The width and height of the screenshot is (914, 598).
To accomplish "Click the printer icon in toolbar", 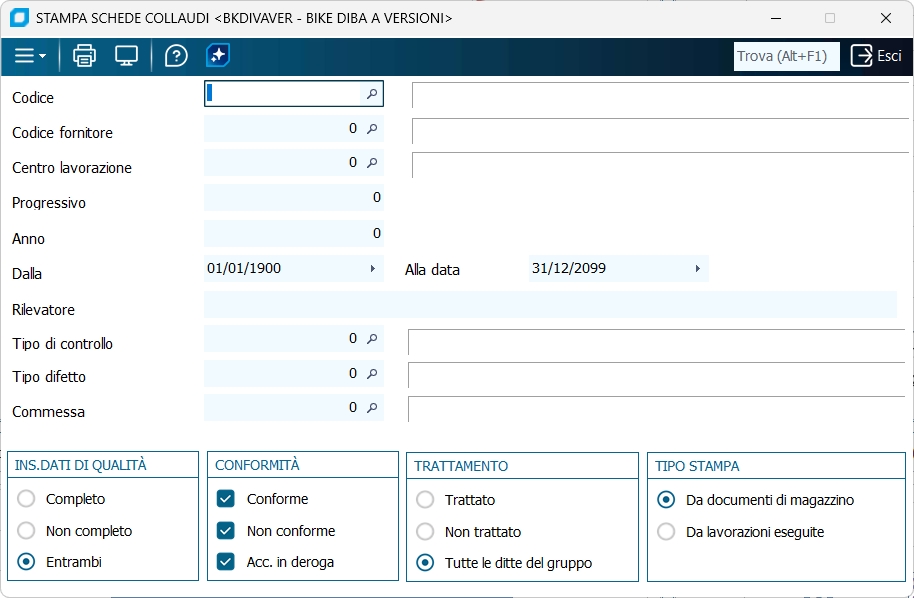I will point(85,56).
